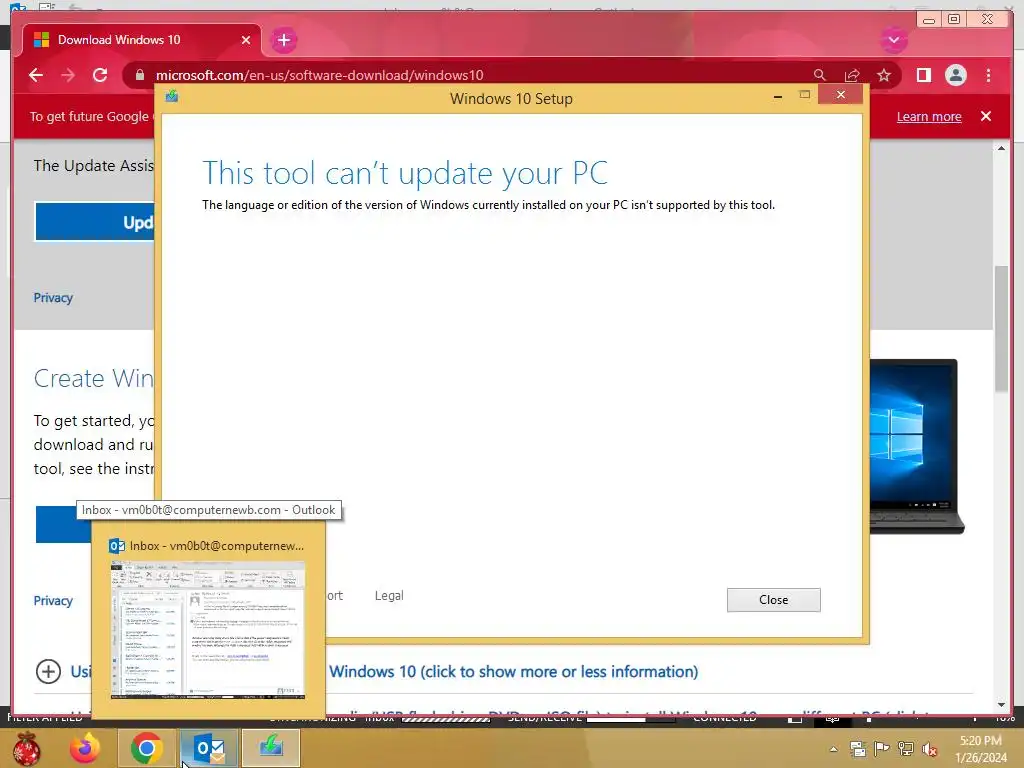Open a new Chrome tab with plus button

pos(283,40)
